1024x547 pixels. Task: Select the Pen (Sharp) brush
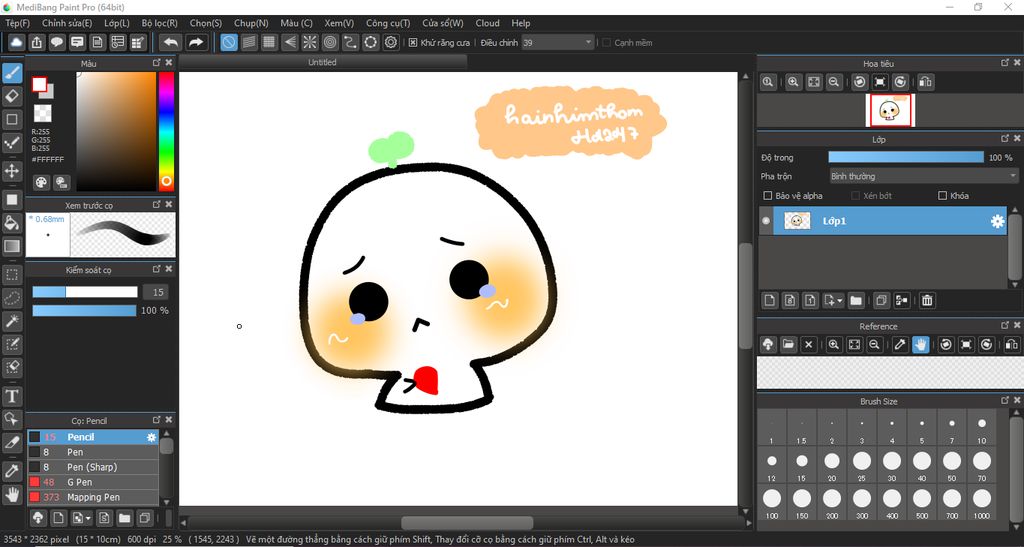click(x=93, y=467)
